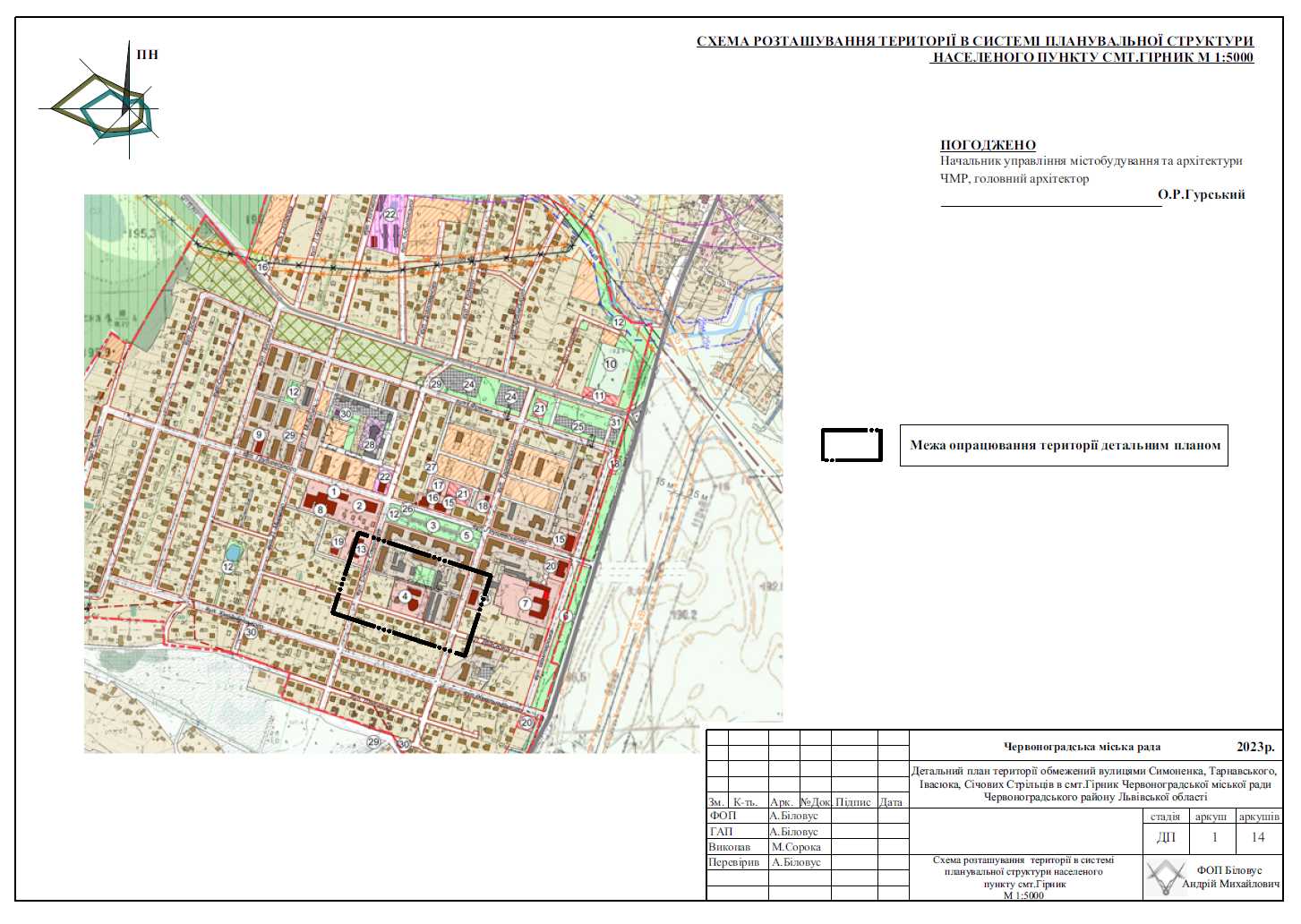
Task: Click the underlined 'ПОГОДЖЕНО' heading
Action: (x=988, y=145)
